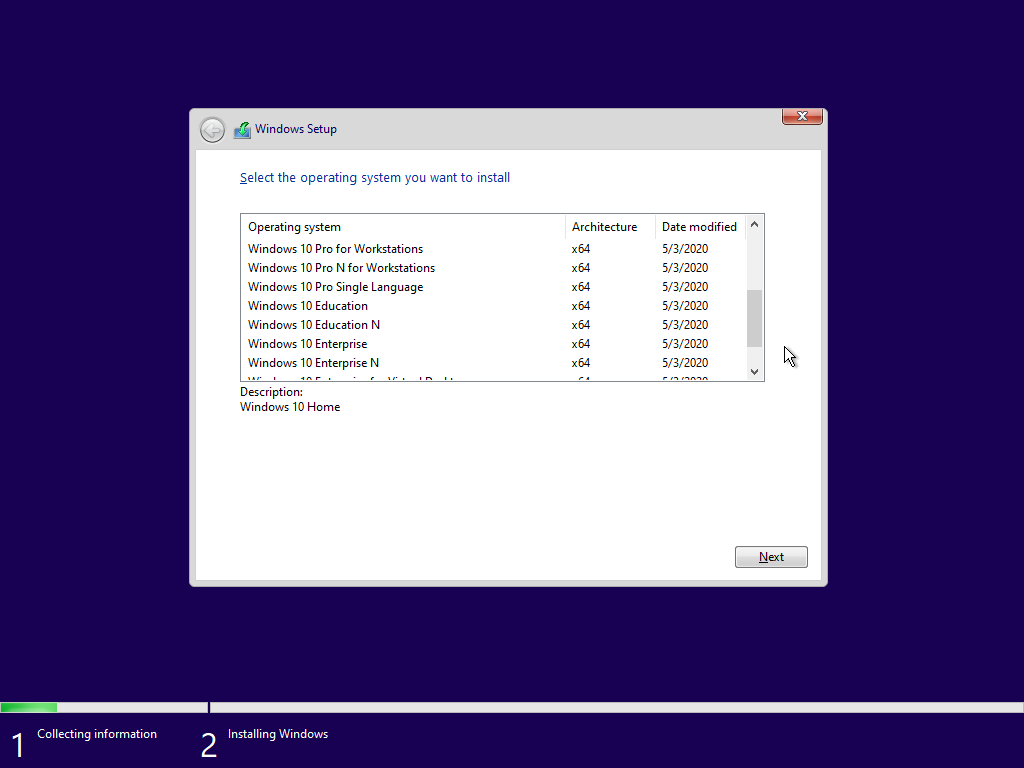Click x64 cell in Windows 10 Education row
Screen dimensions: 1024x768
pos(581,306)
